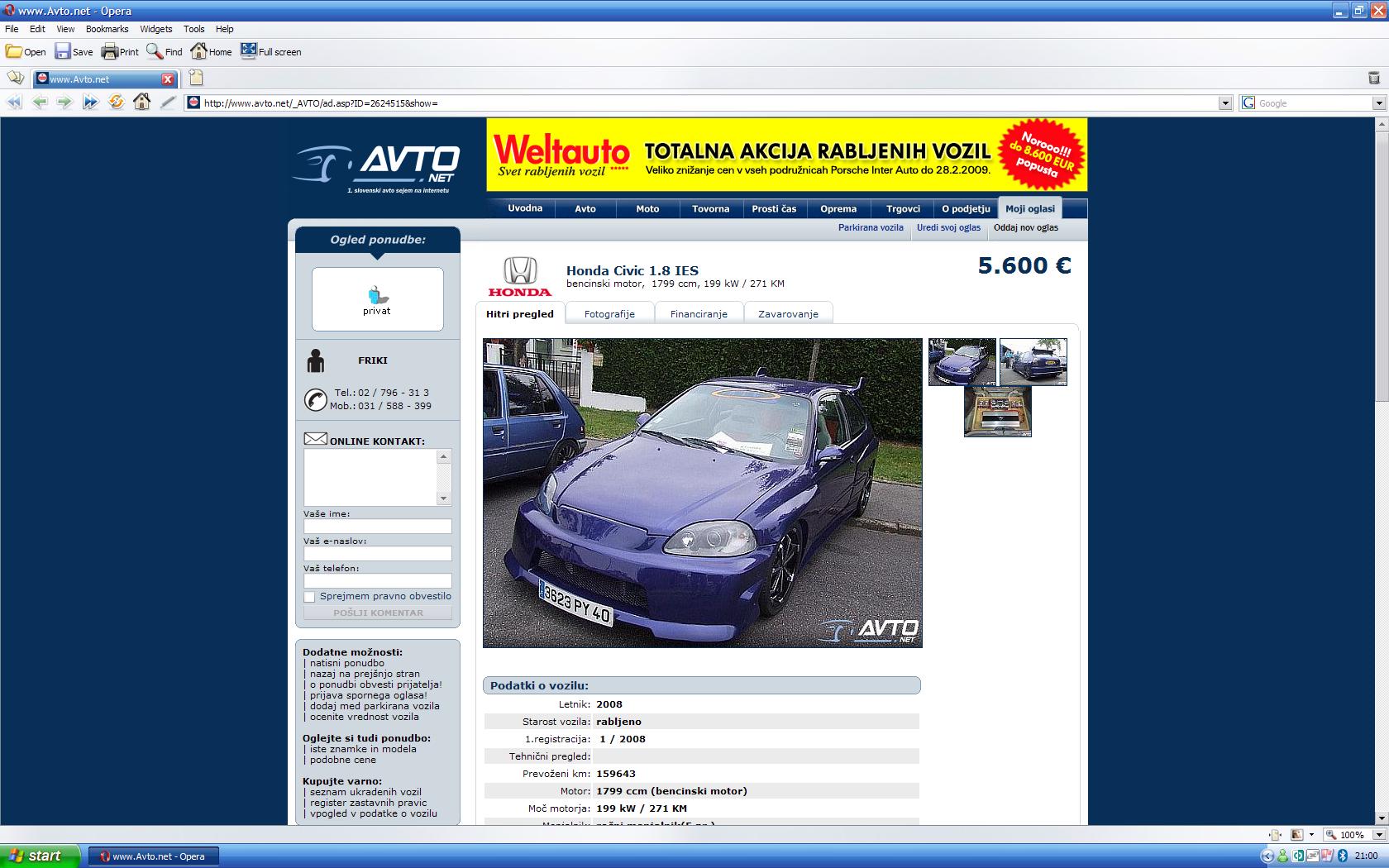Screen dimensions: 1389x868
Task: Click the Print toolbar button
Action: pyautogui.click(x=120, y=51)
